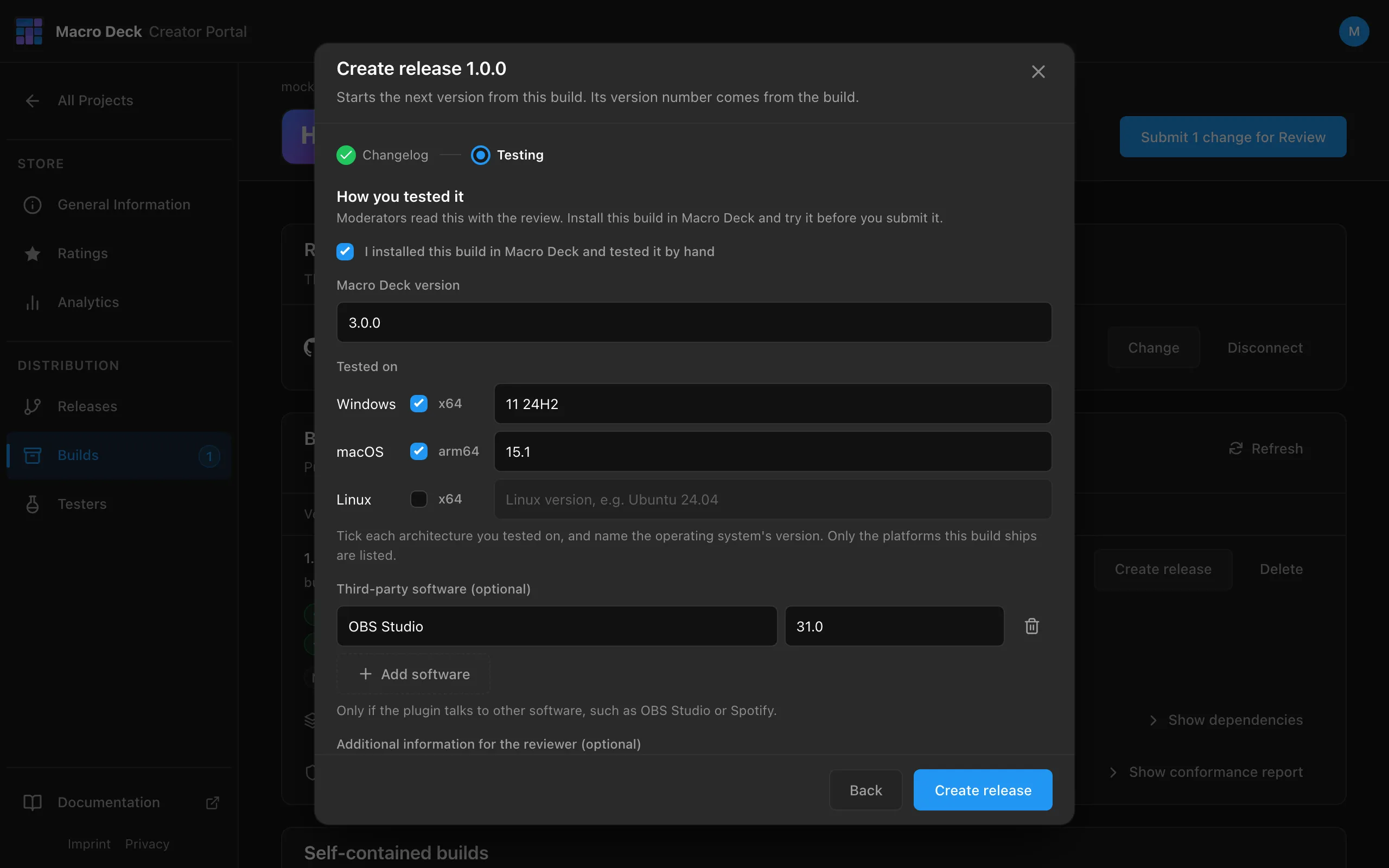Click the Testers flask icon
This screenshot has width=1389, height=868.
(x=32, y=504)
